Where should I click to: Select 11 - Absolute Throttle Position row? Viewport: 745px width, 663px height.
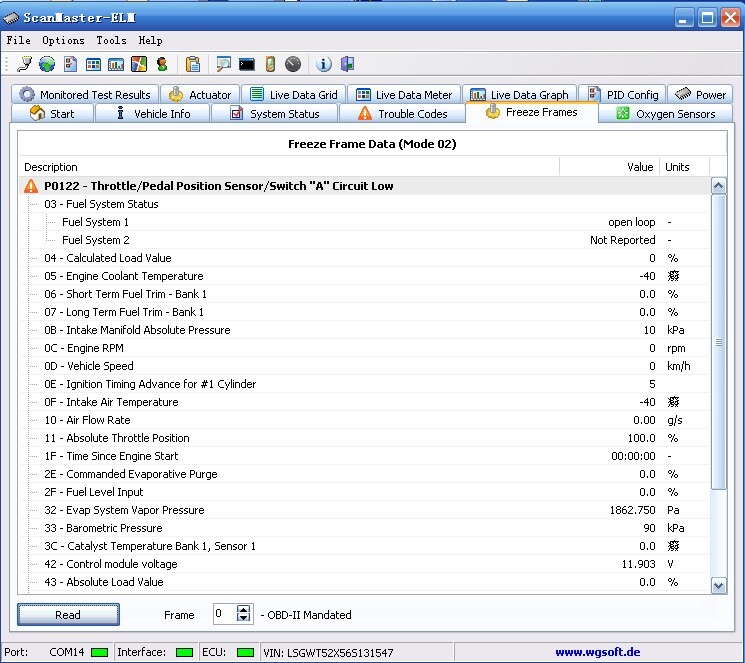[365, 438]
